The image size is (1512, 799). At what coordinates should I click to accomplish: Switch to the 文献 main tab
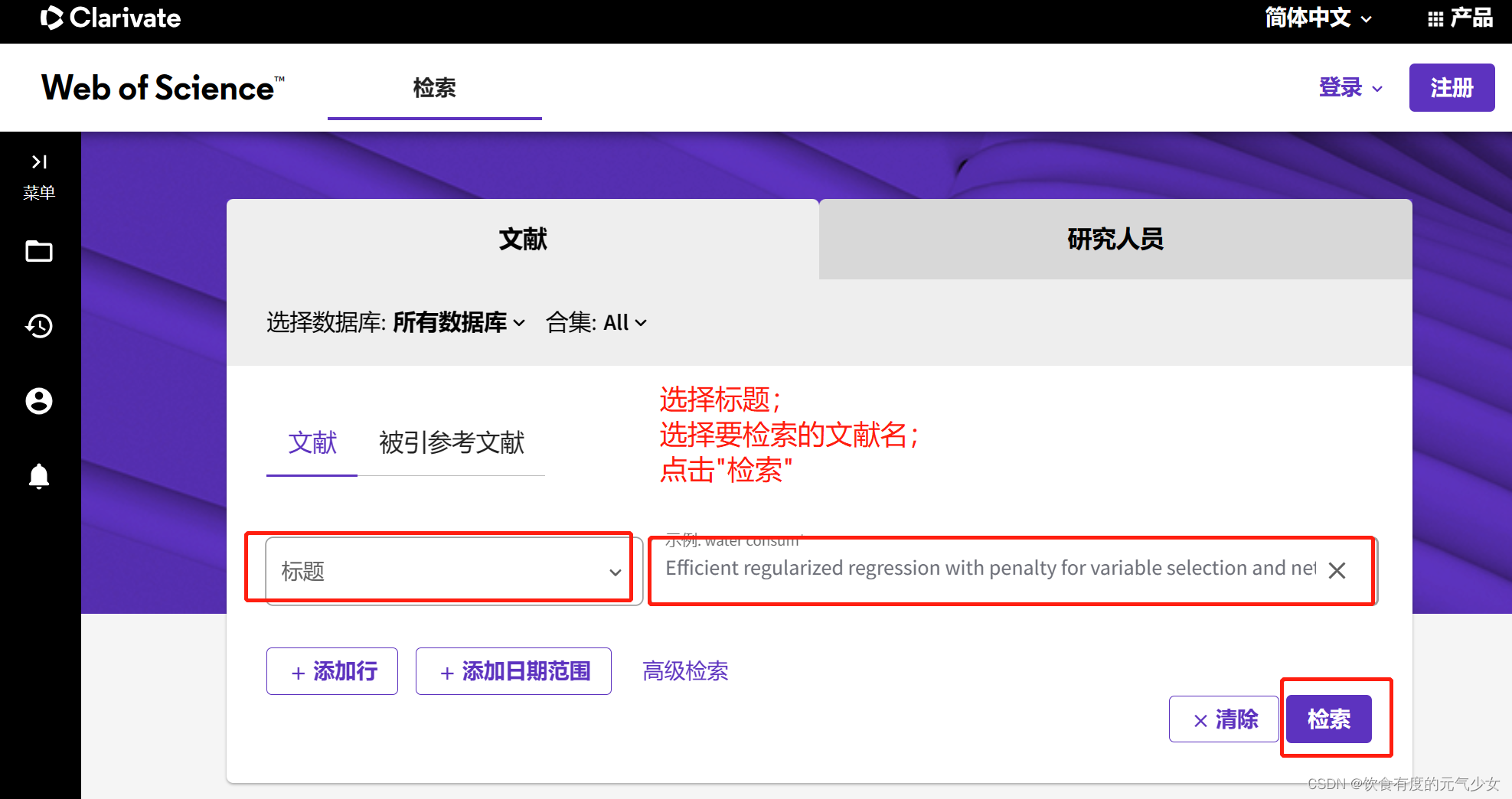[523, 239]
